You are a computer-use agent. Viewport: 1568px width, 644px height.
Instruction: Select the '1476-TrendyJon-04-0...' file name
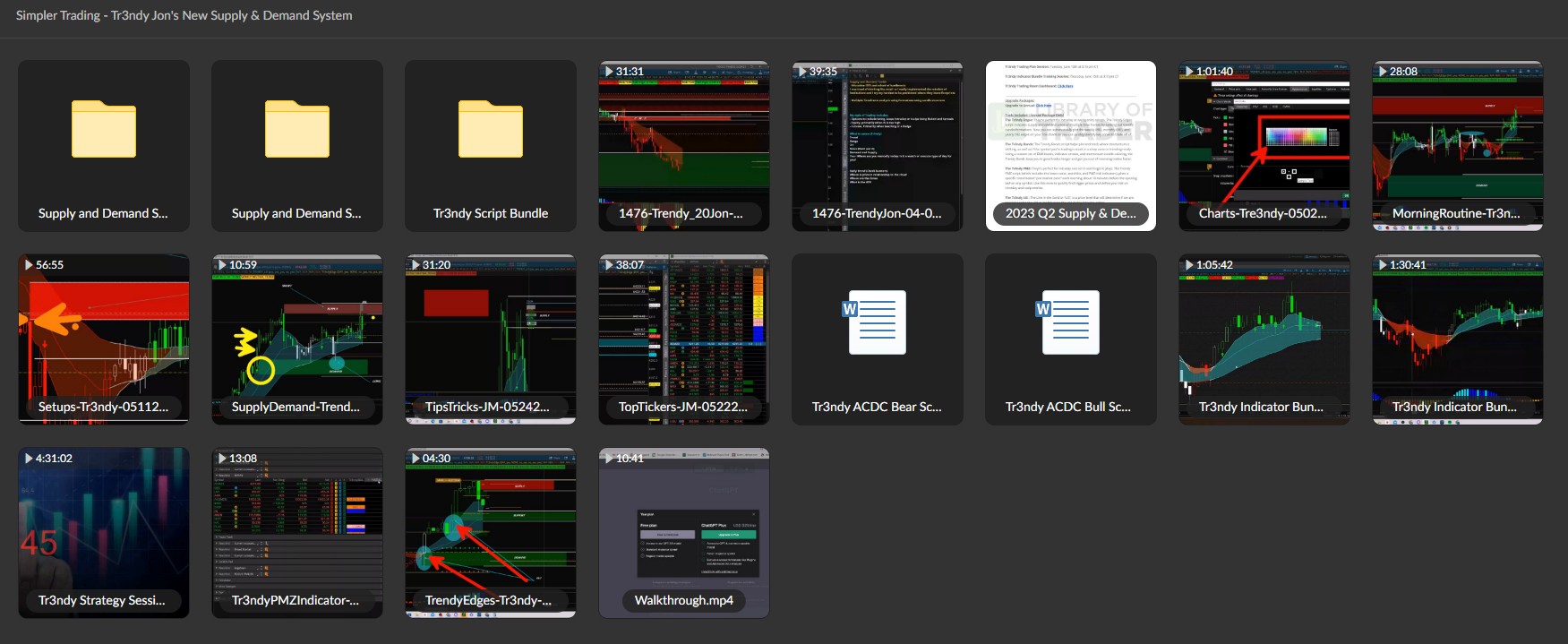click(x=877, y=213)
